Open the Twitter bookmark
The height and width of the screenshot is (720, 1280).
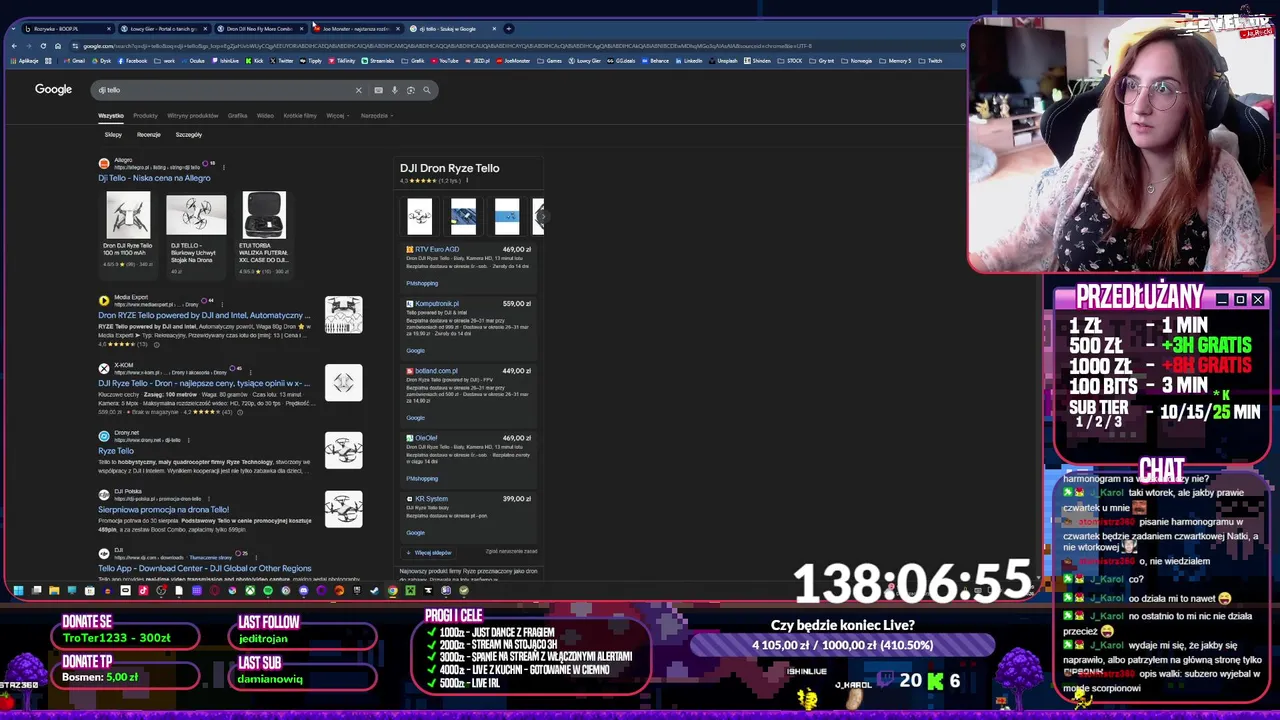(281, 61)
